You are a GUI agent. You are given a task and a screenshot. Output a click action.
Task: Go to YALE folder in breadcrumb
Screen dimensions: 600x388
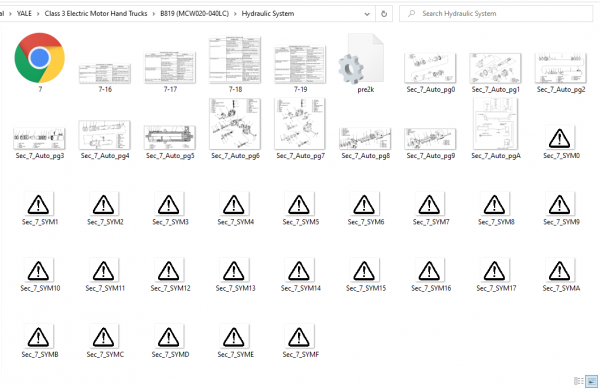coord(24,13)
